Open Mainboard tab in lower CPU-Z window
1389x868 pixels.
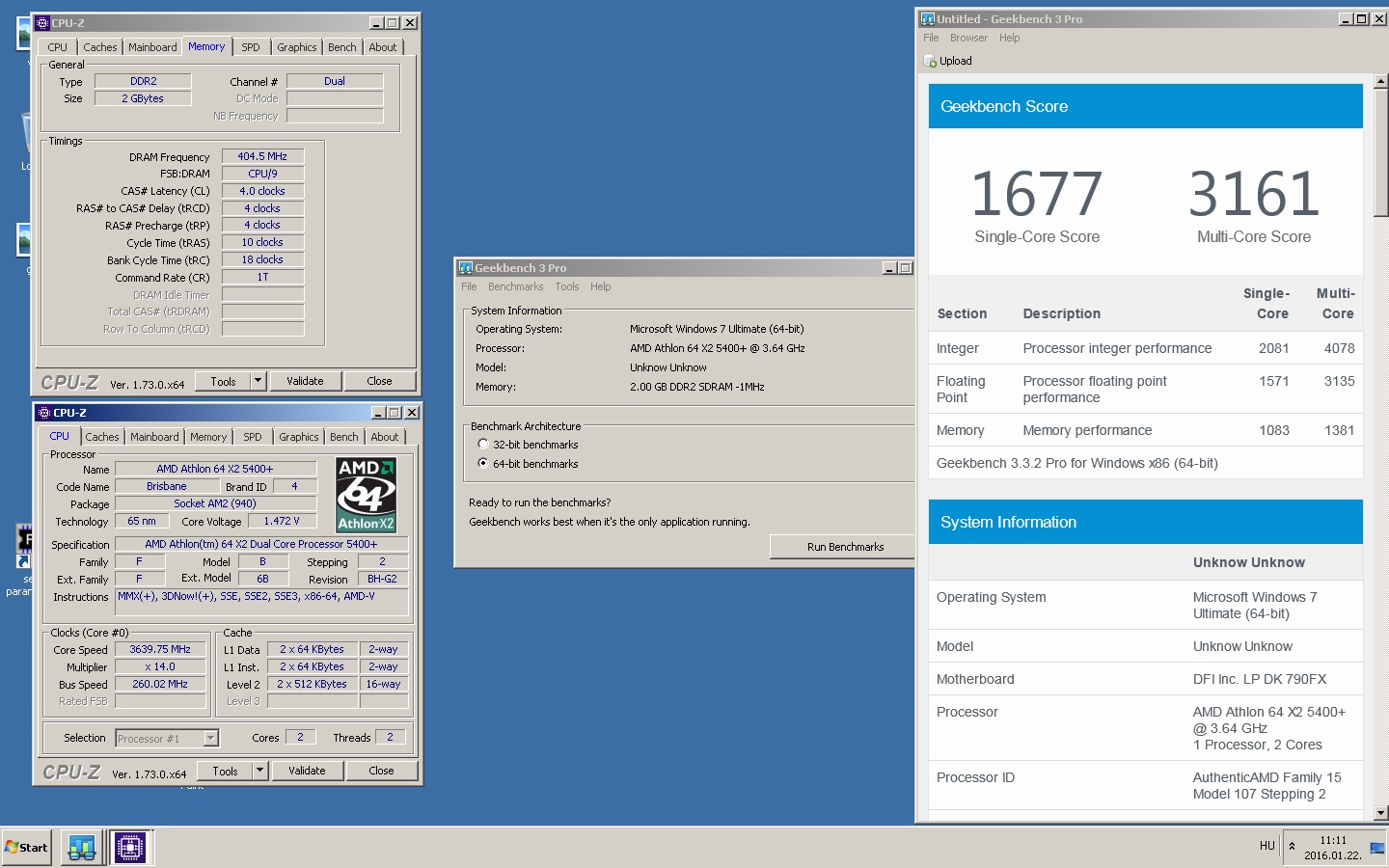pos(154,437)
